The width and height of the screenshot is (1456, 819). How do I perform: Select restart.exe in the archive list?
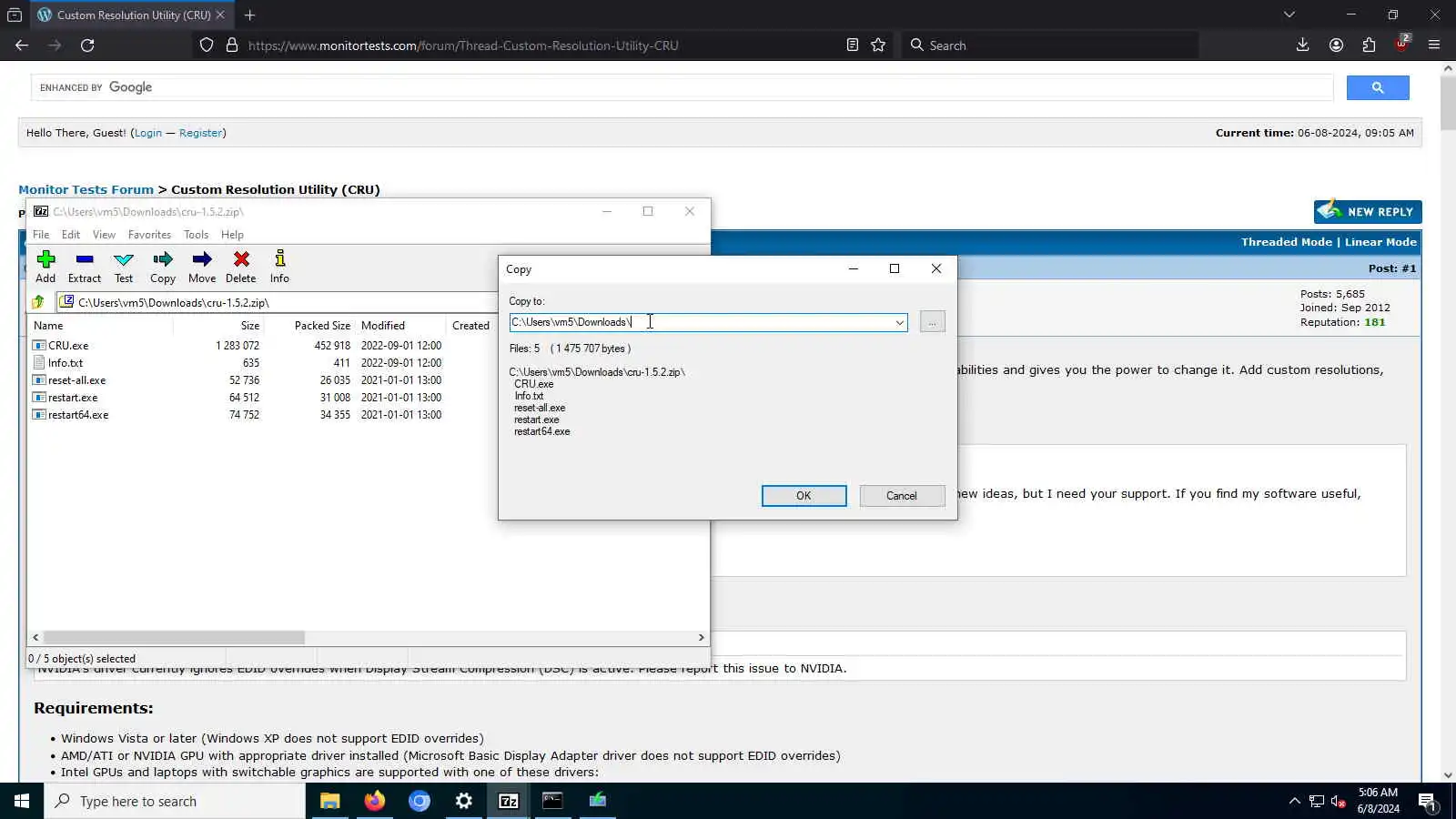click(73, 398)
